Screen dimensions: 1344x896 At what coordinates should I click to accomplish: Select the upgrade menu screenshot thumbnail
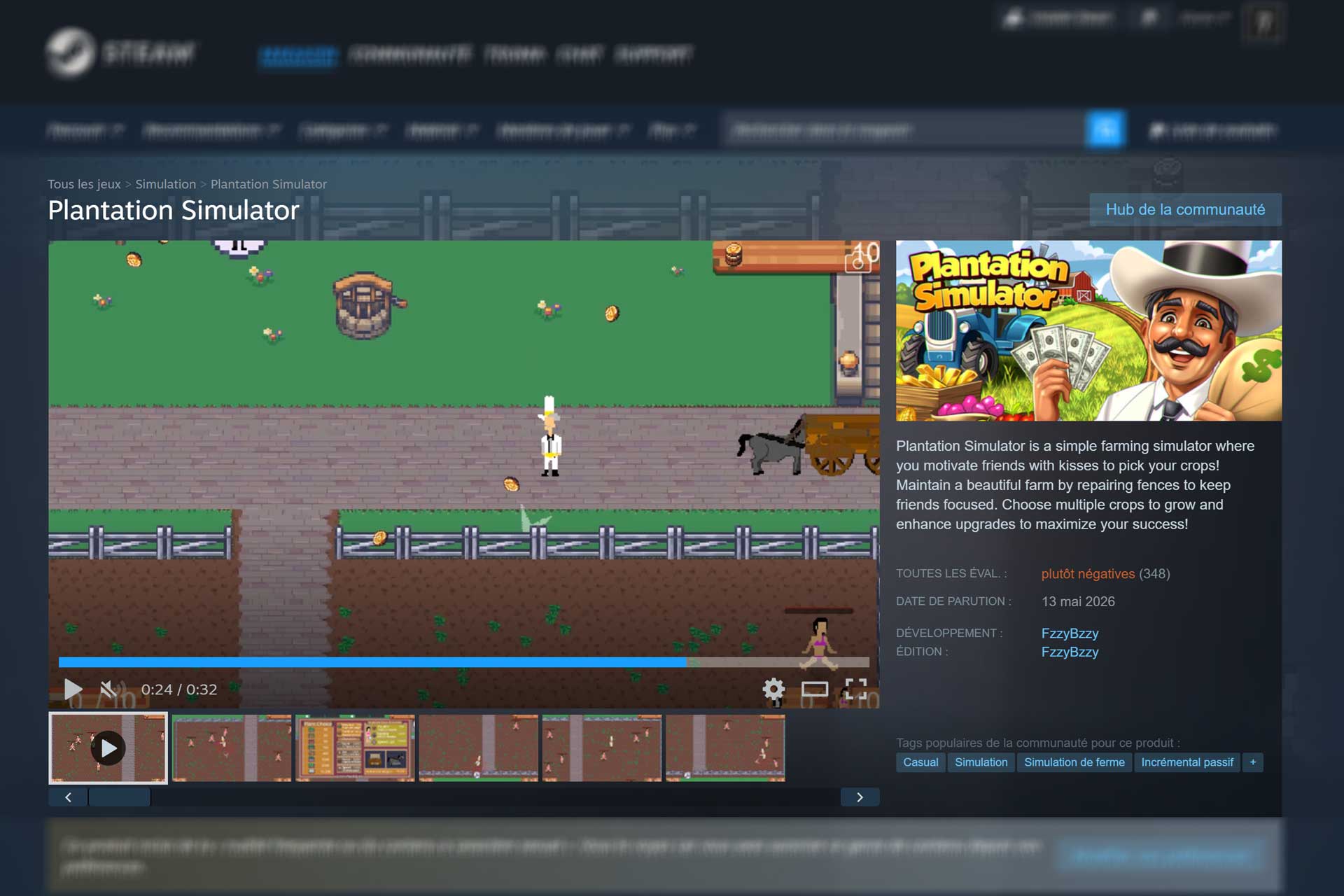pos(355,748)
